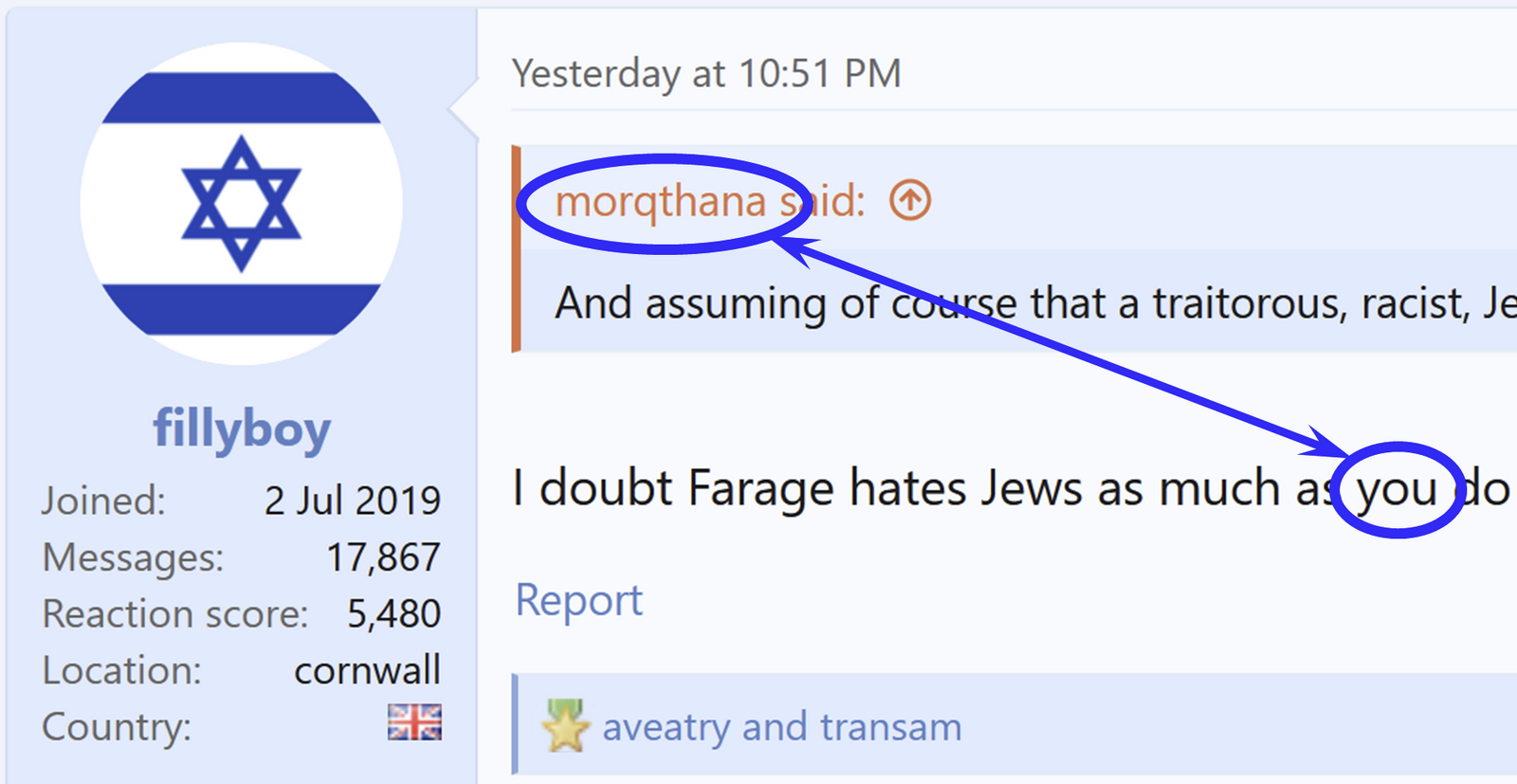Screen dimensions: 1517x784
Task: Click the circled word "you" in the reply
Action: (x=1397, y=490)
